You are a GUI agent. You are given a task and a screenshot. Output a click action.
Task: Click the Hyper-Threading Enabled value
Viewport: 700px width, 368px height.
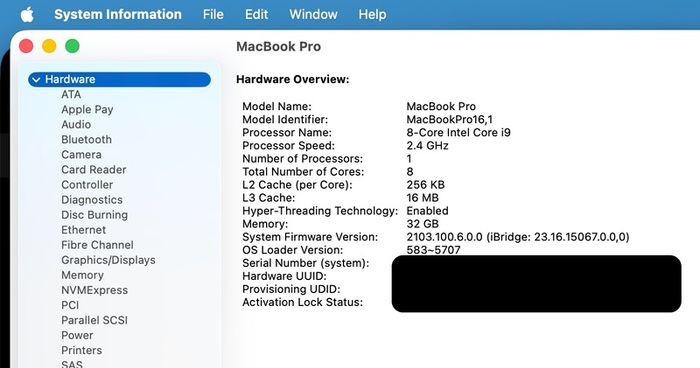point(427,211)
